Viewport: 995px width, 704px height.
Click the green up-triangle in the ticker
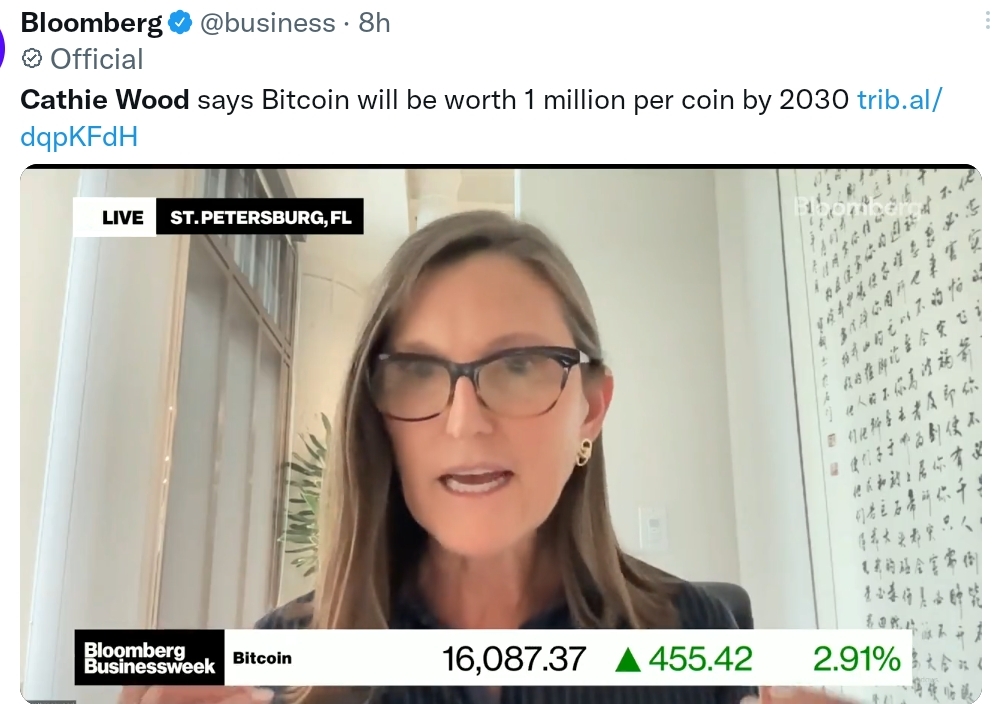point(628,659)
